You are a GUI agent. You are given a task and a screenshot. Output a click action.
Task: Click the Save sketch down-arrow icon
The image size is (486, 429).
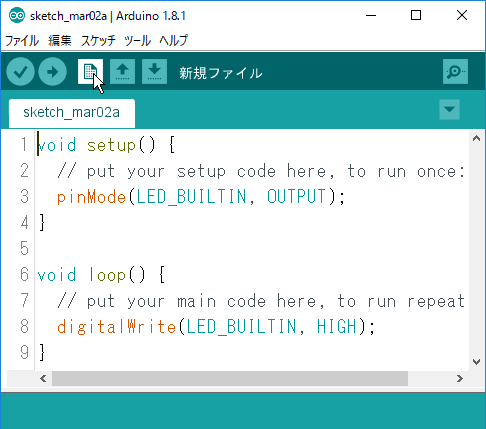pyautogui.click(x=154, y=72)
